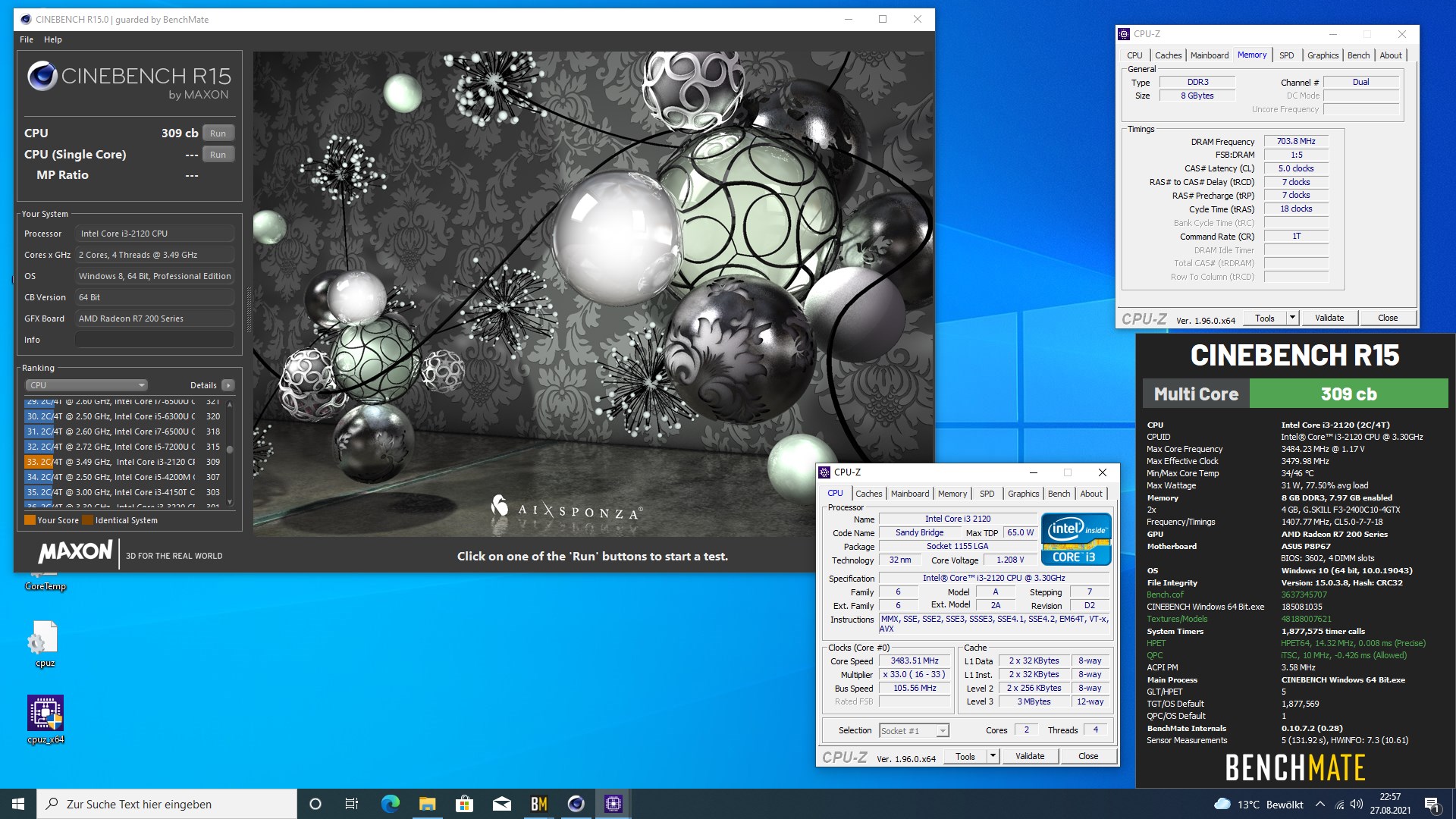Launch Microsoft Edge from the taskbar
This screenshot has width=1456, height=819.
pos(390,804)
